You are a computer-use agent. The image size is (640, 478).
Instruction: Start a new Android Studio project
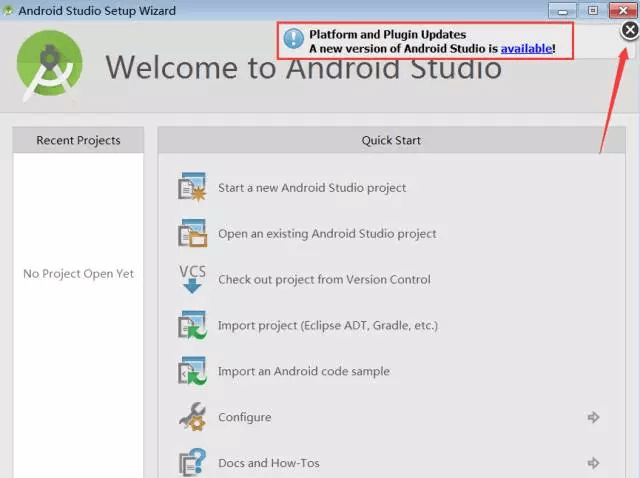(x=312, y=188)
